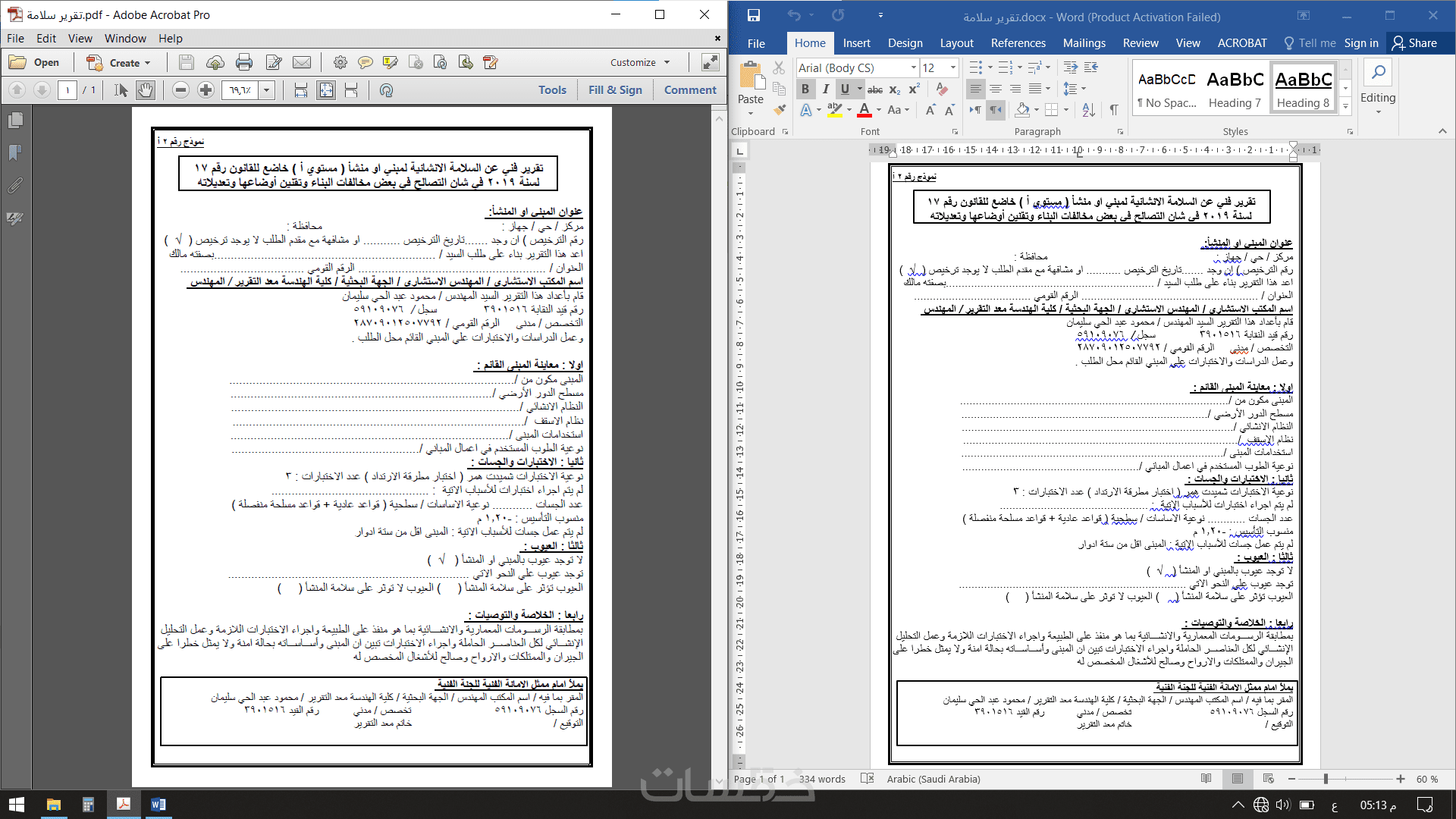Image resolution: width=1456 pixels, height=819 pixels.
Task: Click the Format Painter brush in Word
Action: tap(779, 108)
